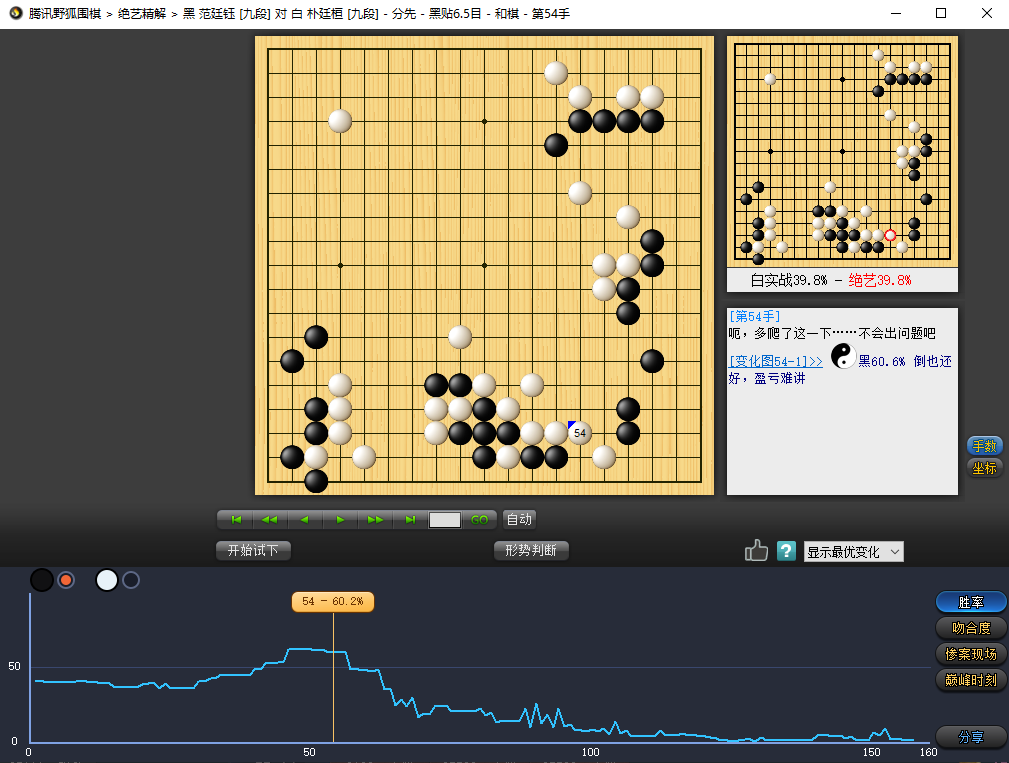Jump to the last move
The width and height of the screenshot is (1009, 763).
coord(410,520)
